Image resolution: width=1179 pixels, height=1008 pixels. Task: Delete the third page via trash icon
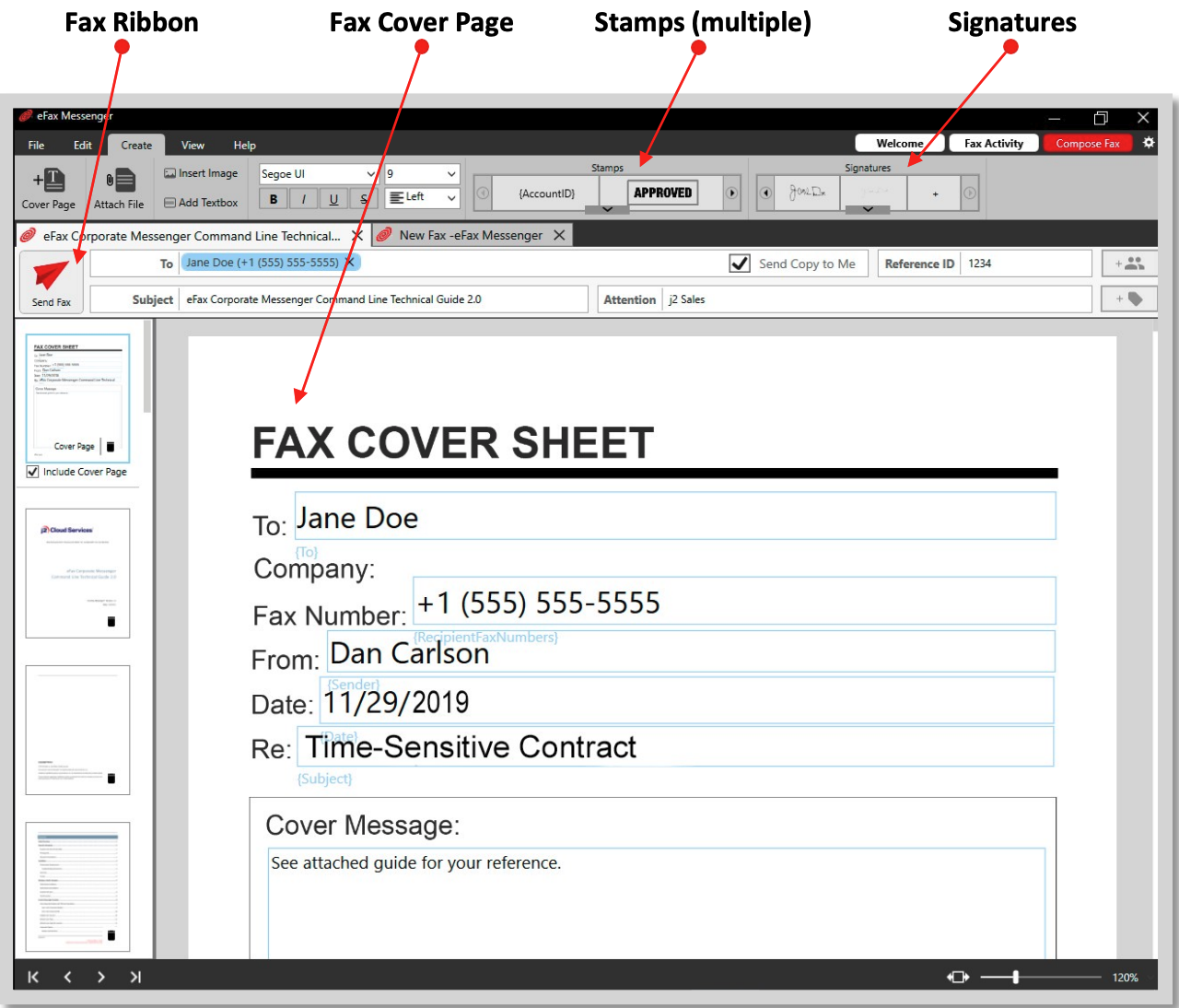pos(111,779)
